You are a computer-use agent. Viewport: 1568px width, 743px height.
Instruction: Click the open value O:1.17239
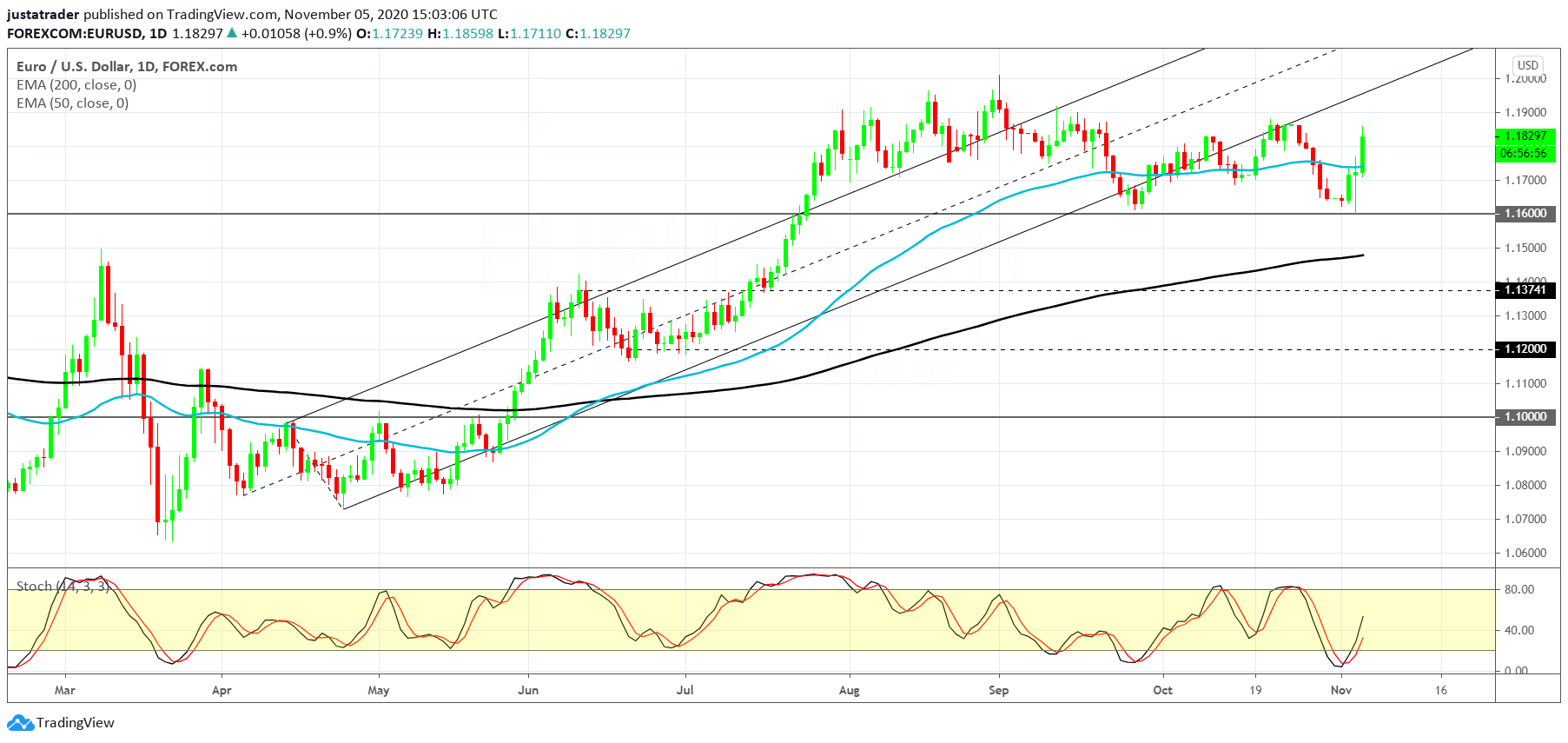pyautogui.click(x=390, y=33)
